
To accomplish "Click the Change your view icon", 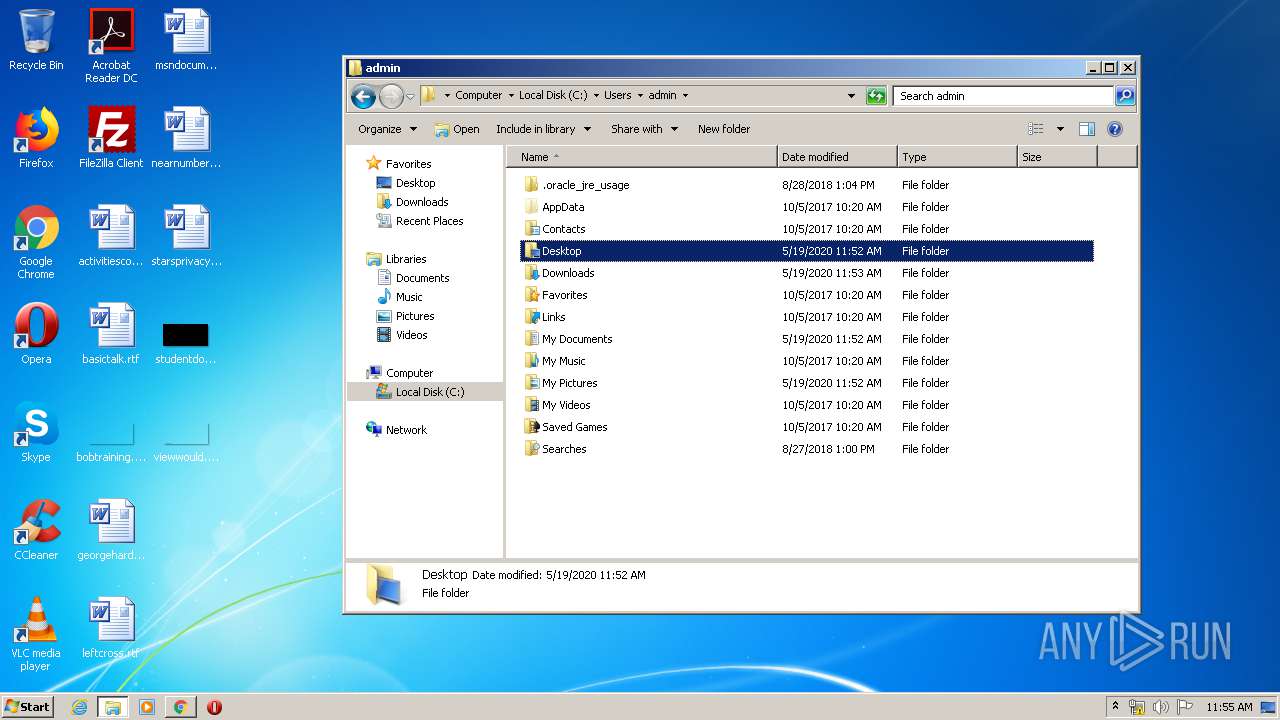I will (1036, 129).
